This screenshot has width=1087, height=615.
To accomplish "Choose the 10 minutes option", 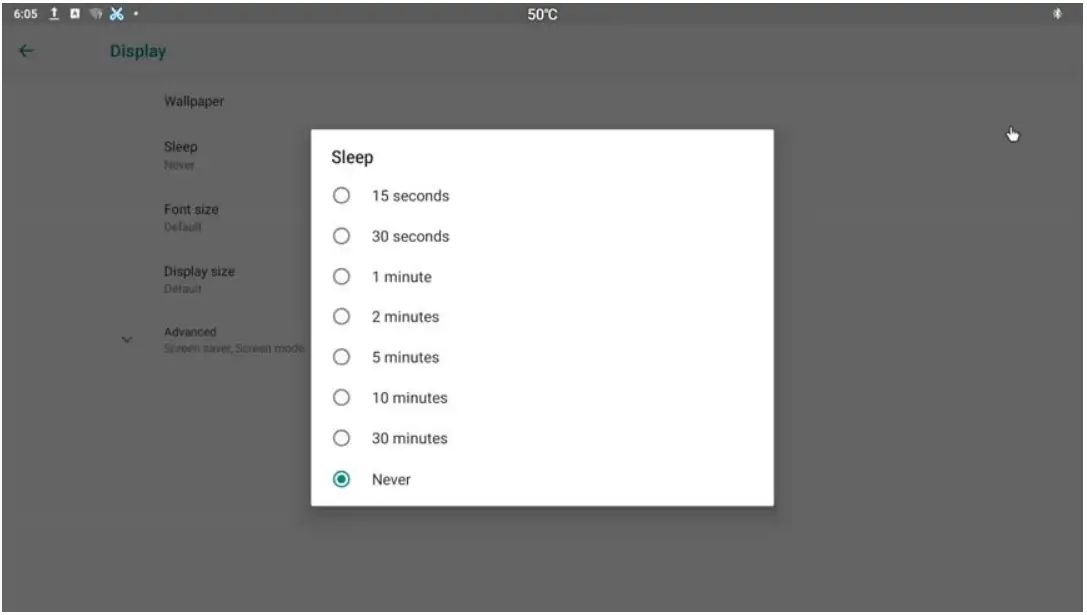I will [x=341, y=398].
